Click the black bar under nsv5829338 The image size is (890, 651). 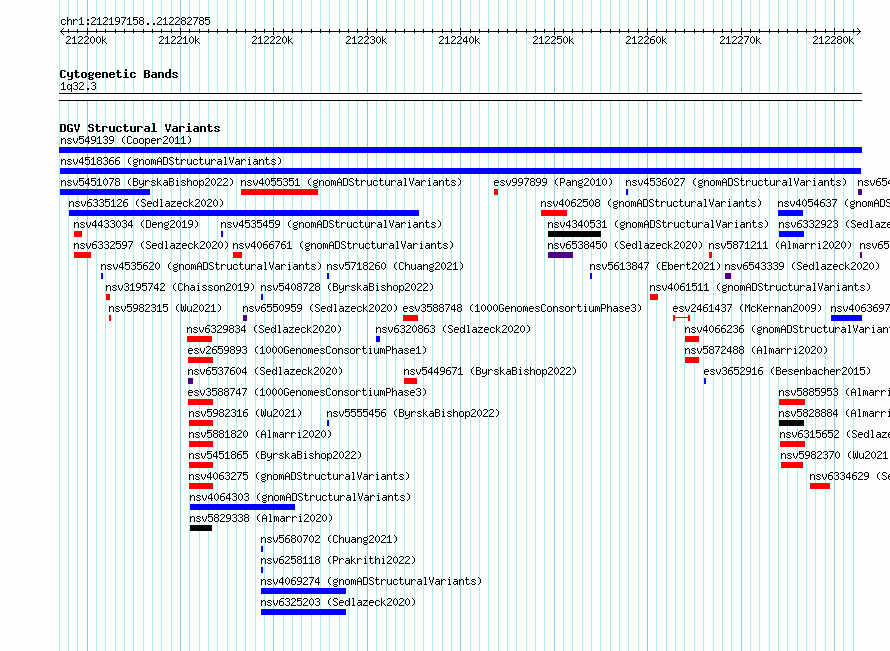201,528
